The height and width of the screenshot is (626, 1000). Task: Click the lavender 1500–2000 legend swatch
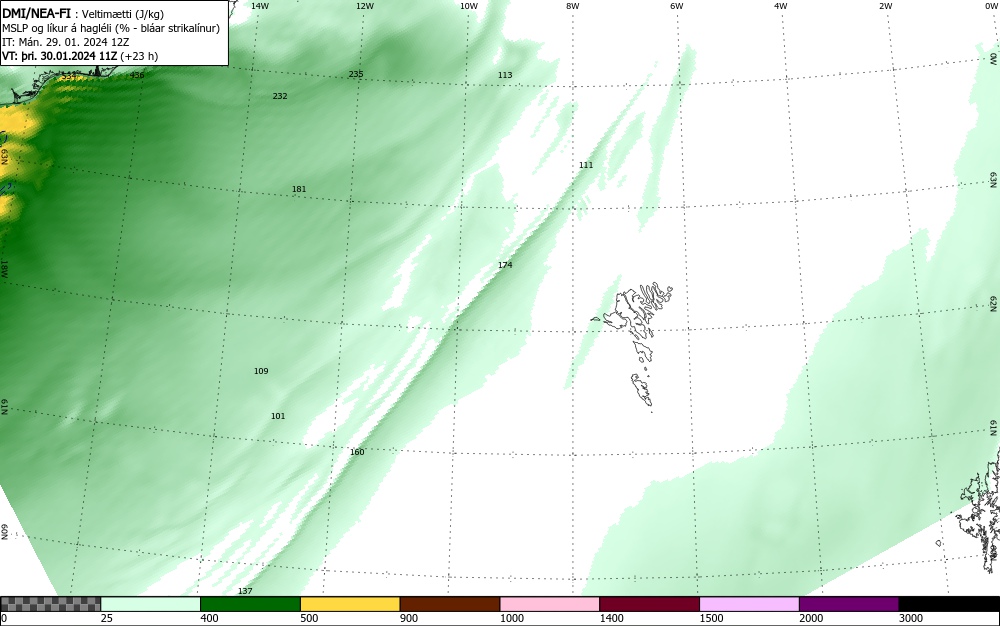[749, 604]
